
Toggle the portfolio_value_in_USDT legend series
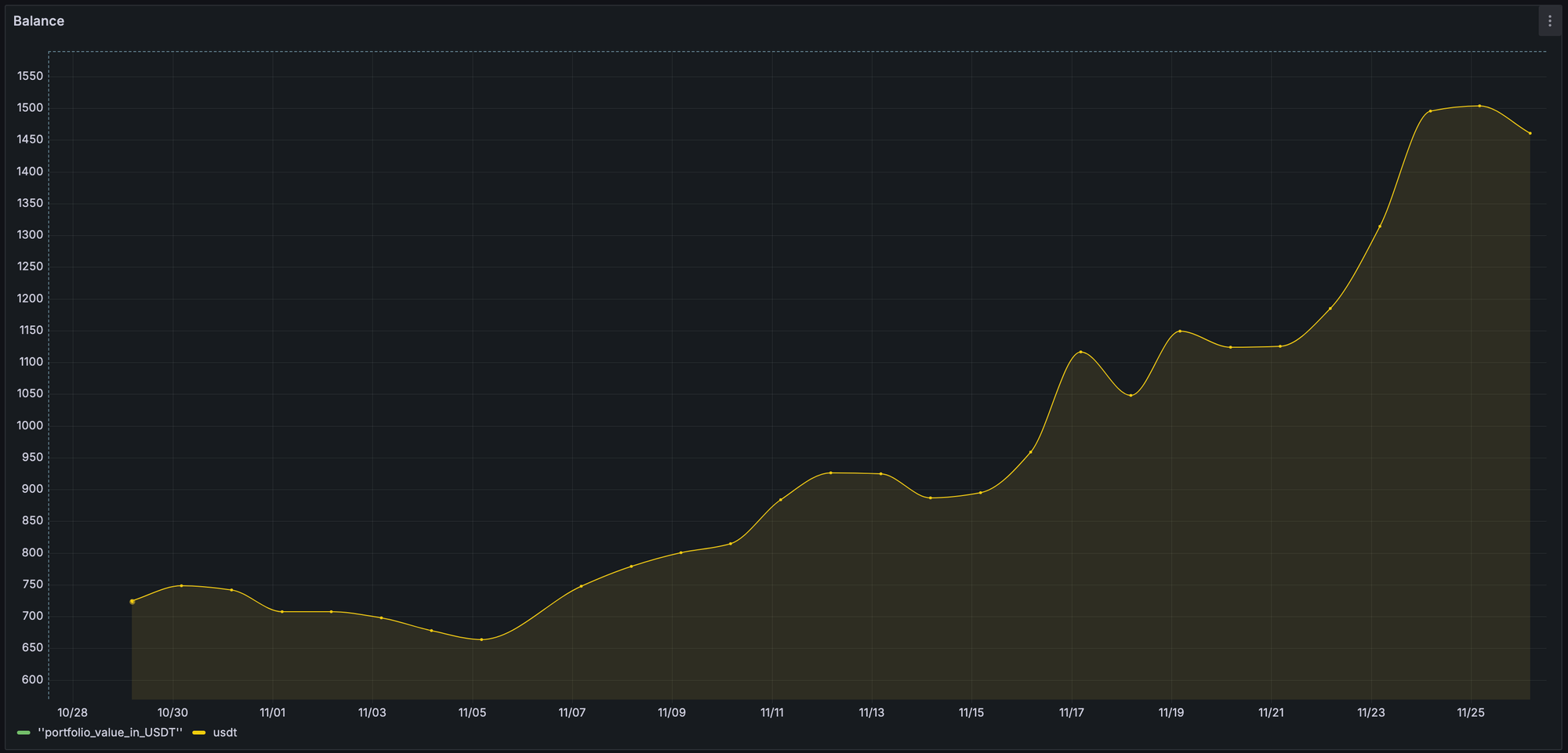coord(110,733)
